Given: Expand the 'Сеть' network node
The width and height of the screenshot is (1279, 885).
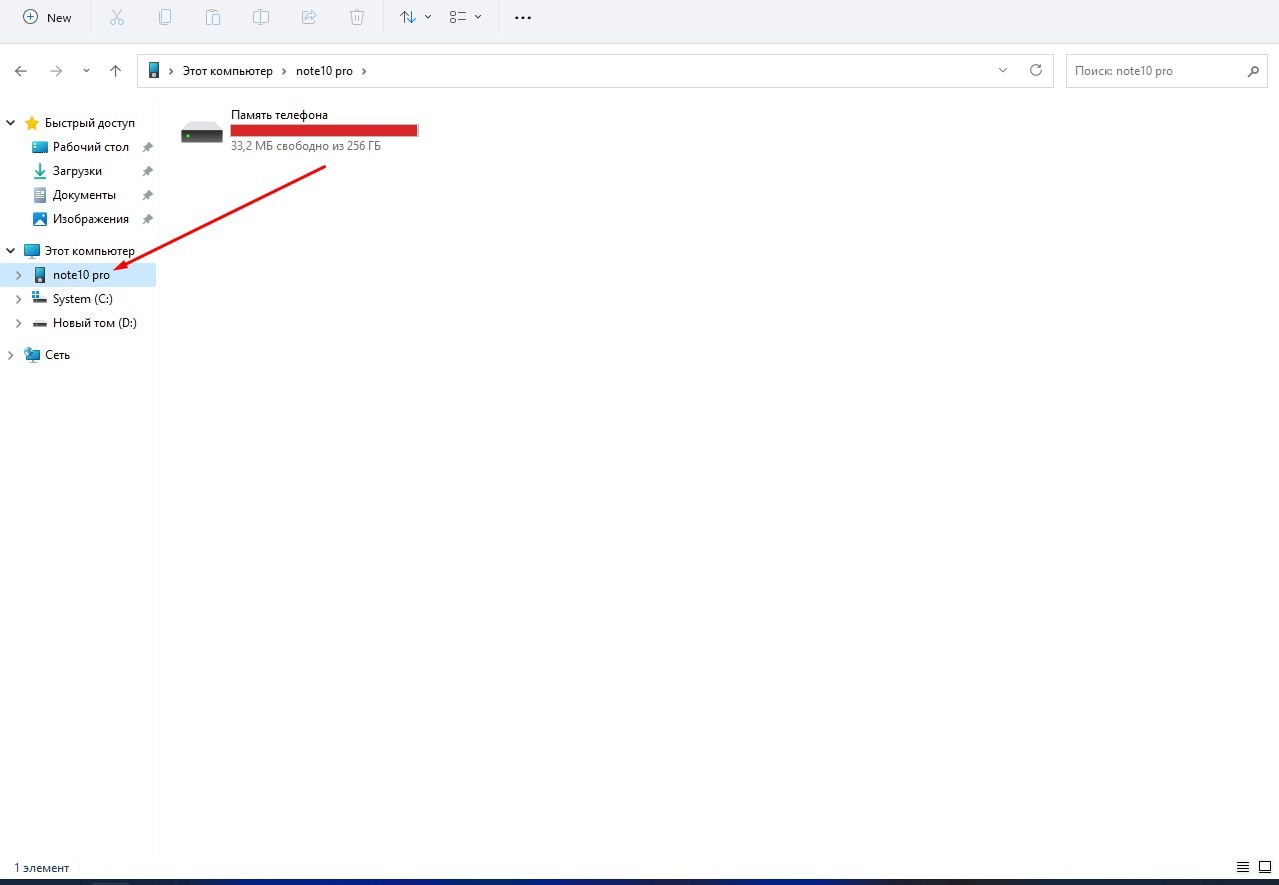Looking at the screenshot, I should (11, 355).
